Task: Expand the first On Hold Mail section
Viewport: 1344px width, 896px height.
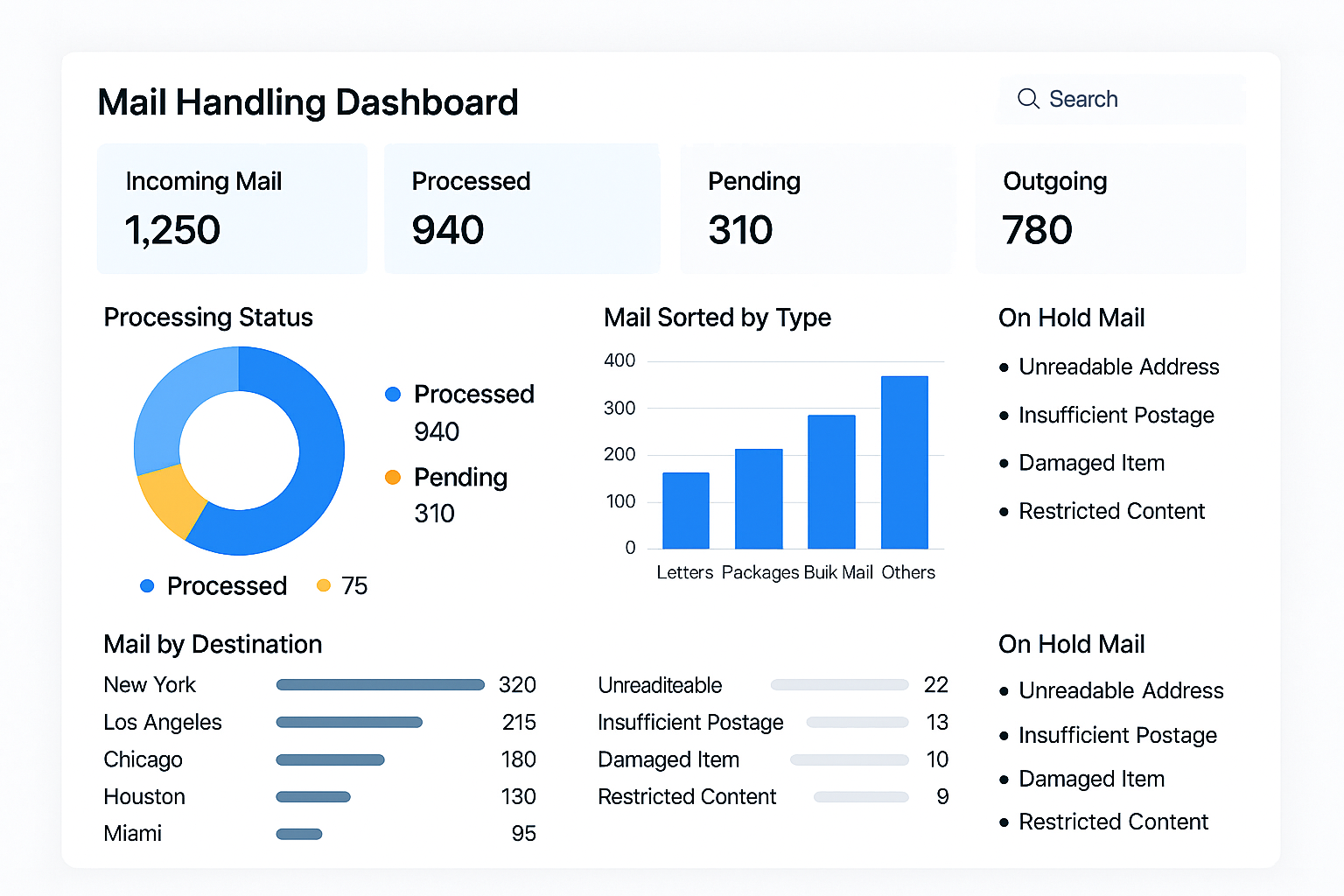Action: pyautogui.click(x=1071, y=318)
